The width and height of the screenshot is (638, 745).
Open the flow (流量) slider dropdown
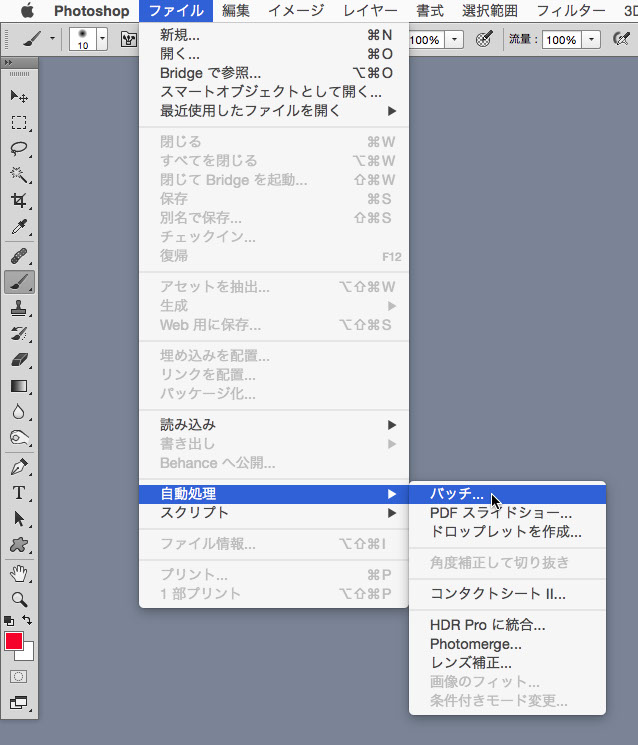(591, 40)
